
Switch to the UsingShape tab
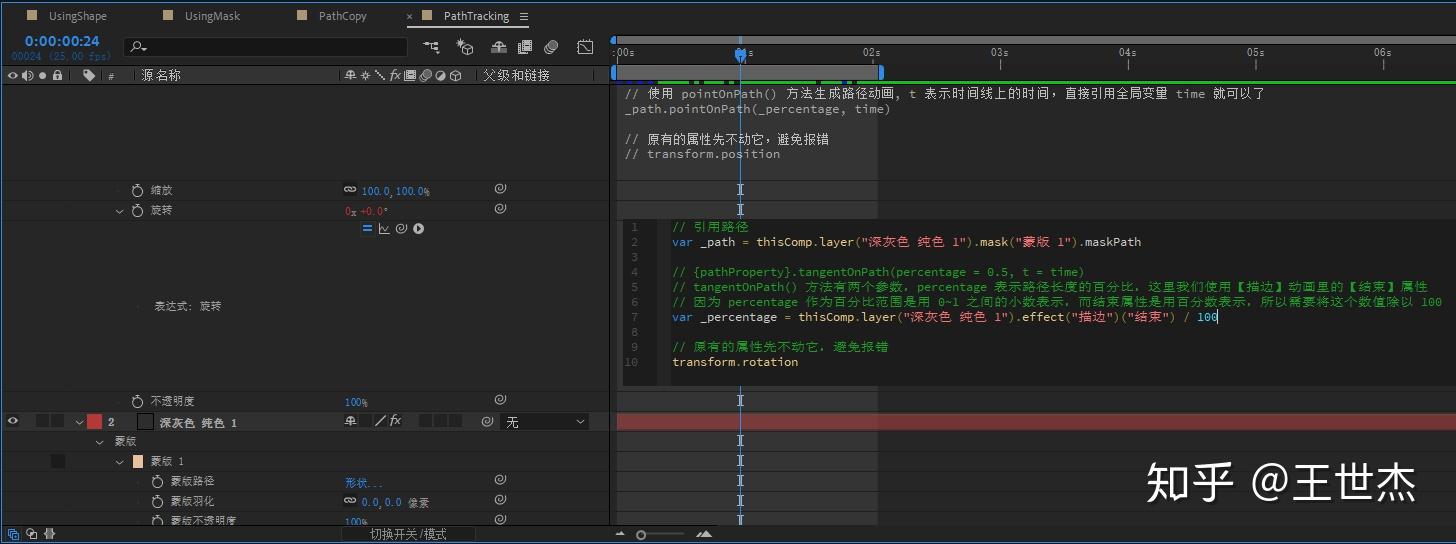(x=77, y=16)
